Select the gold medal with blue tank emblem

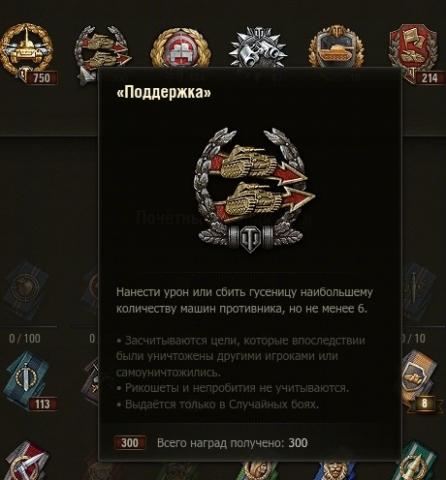pyautogui.click(x=336, y=47)
